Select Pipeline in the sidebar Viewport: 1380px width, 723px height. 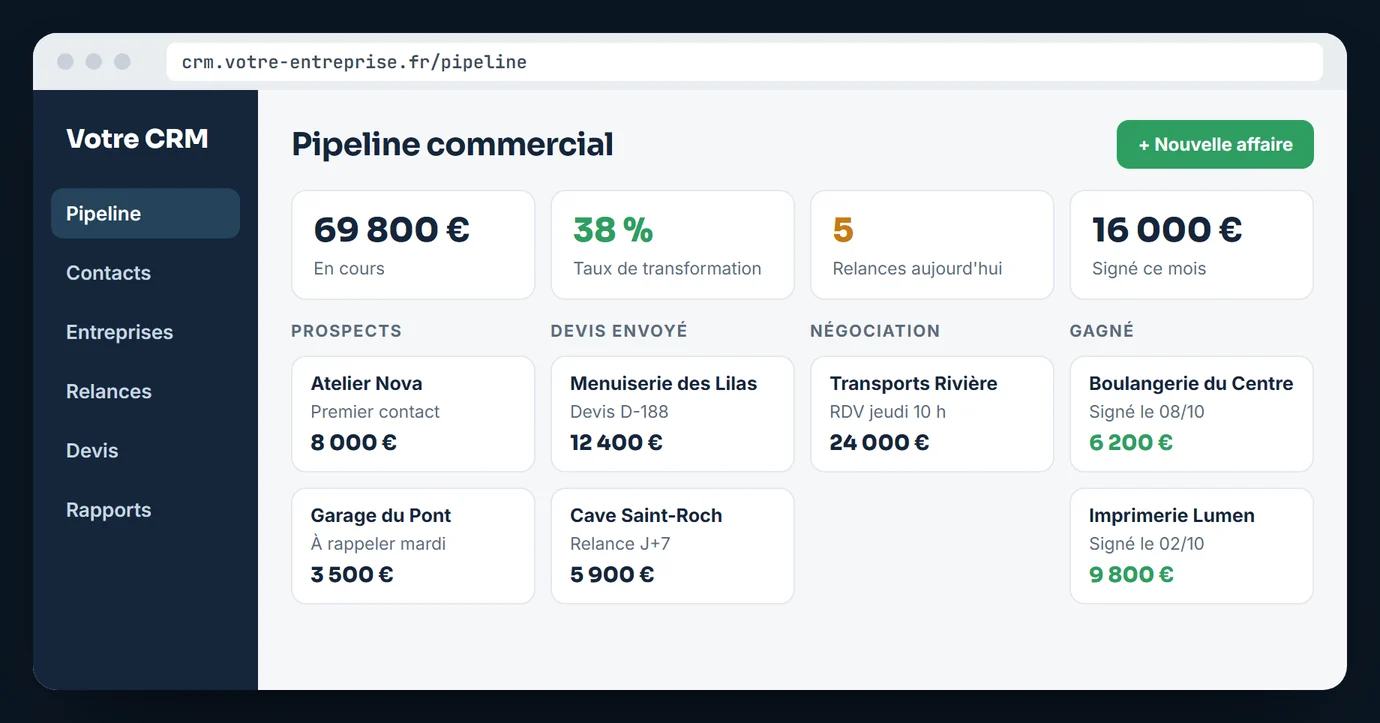coord(145,214)
